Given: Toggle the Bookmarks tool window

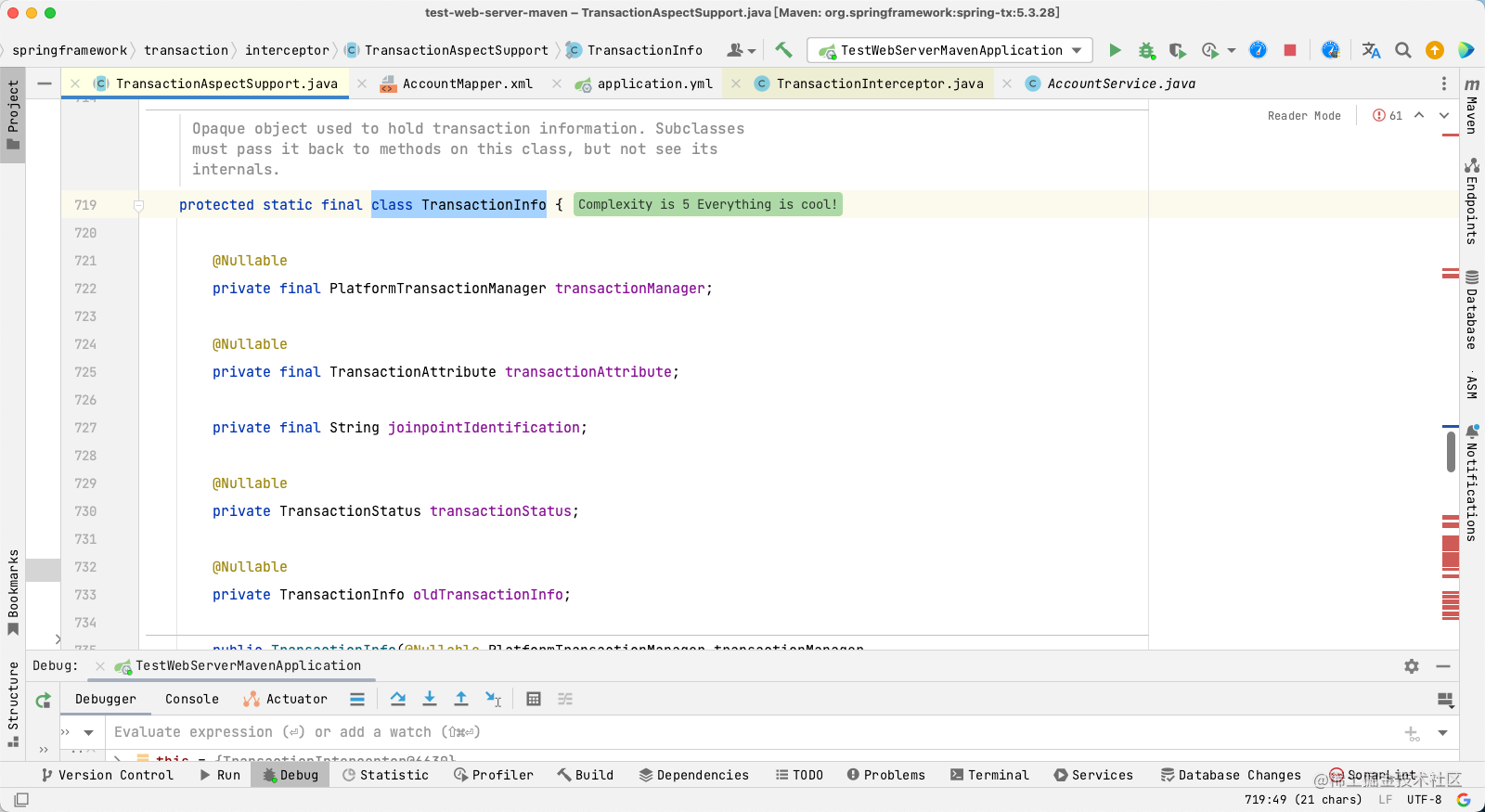Looking at the screenshot, I should click(13, 592).
